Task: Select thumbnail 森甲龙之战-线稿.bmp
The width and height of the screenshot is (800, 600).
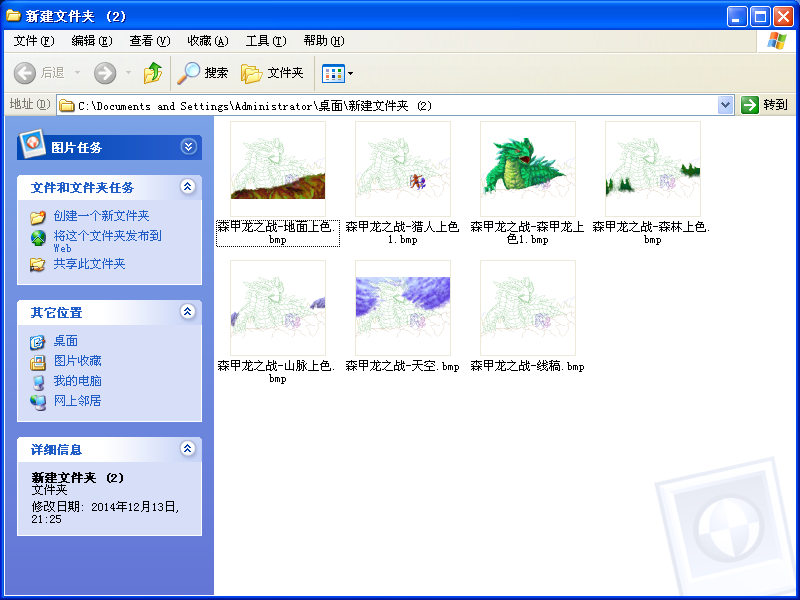Action: click(528, 308)
